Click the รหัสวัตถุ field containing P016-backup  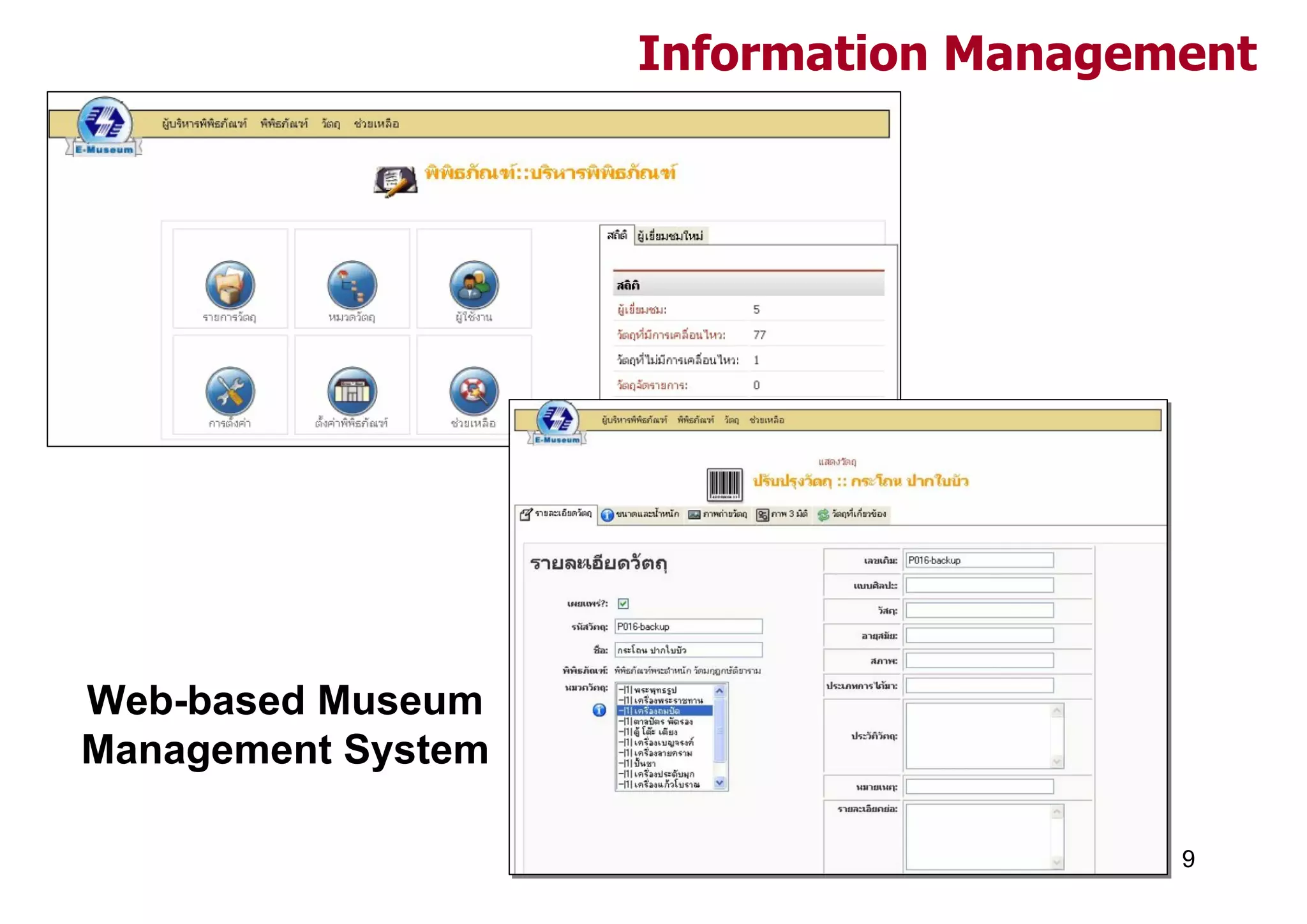point(689,626)
